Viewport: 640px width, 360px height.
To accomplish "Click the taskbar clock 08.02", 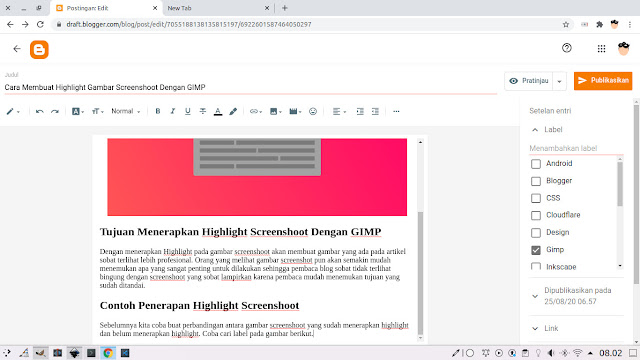I will coord(610,353).
